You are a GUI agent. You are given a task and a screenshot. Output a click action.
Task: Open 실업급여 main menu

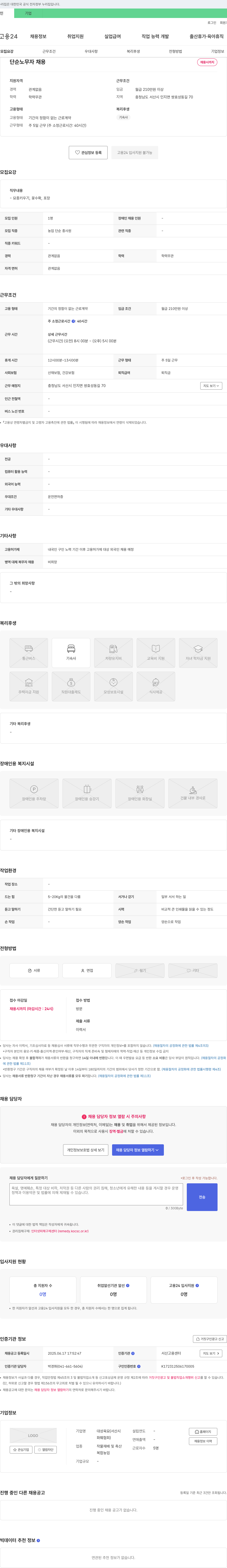pyautogui.click(x=113, y=36)
